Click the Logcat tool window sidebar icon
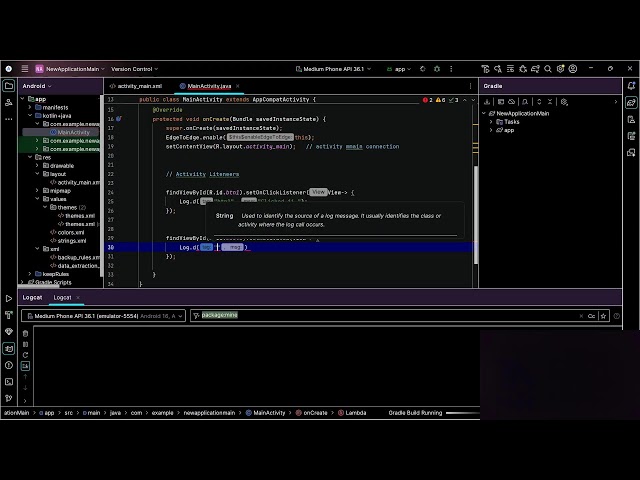 tap(9, 348)
